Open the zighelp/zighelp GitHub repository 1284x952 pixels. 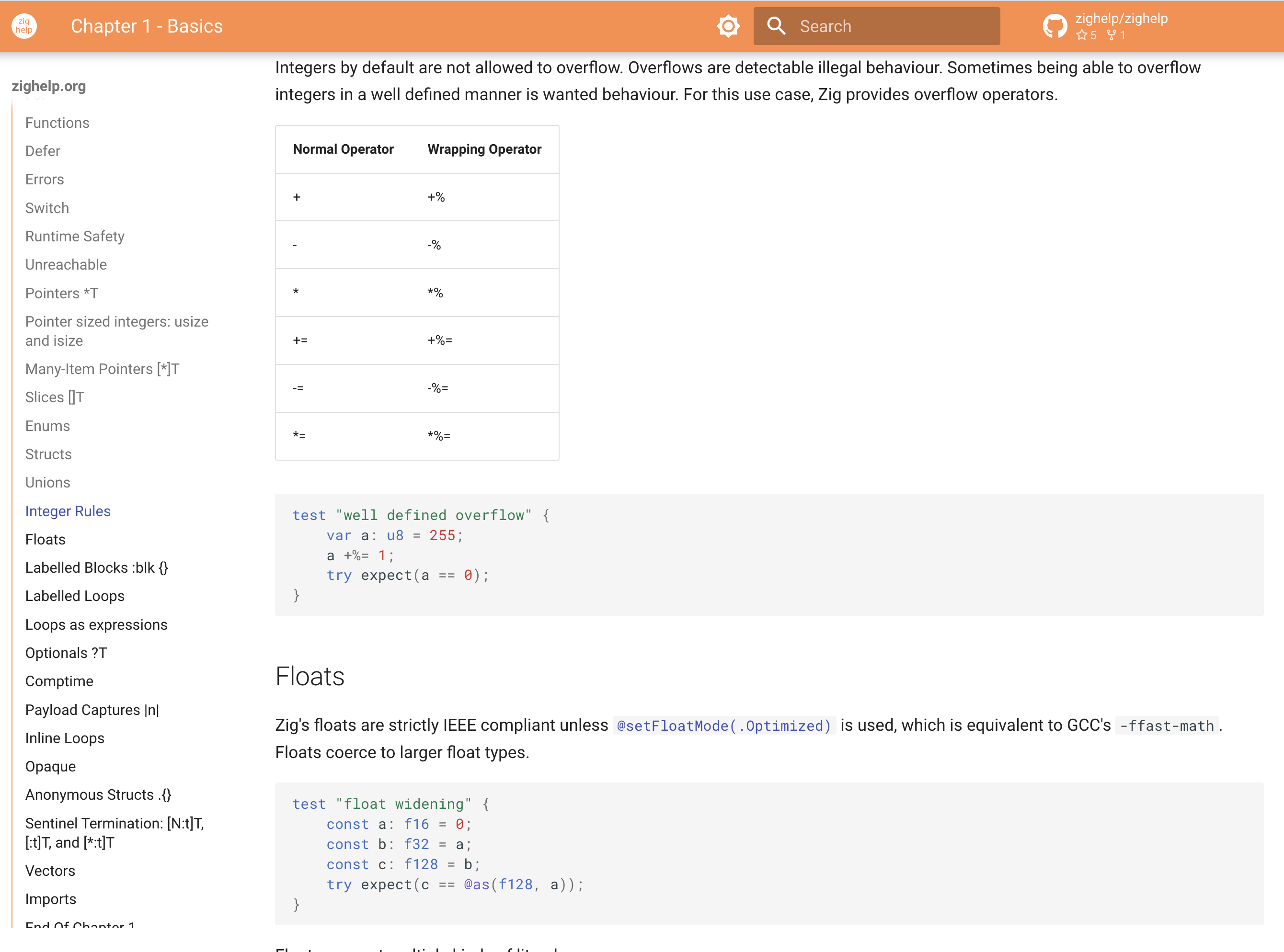coord(1106,26)
